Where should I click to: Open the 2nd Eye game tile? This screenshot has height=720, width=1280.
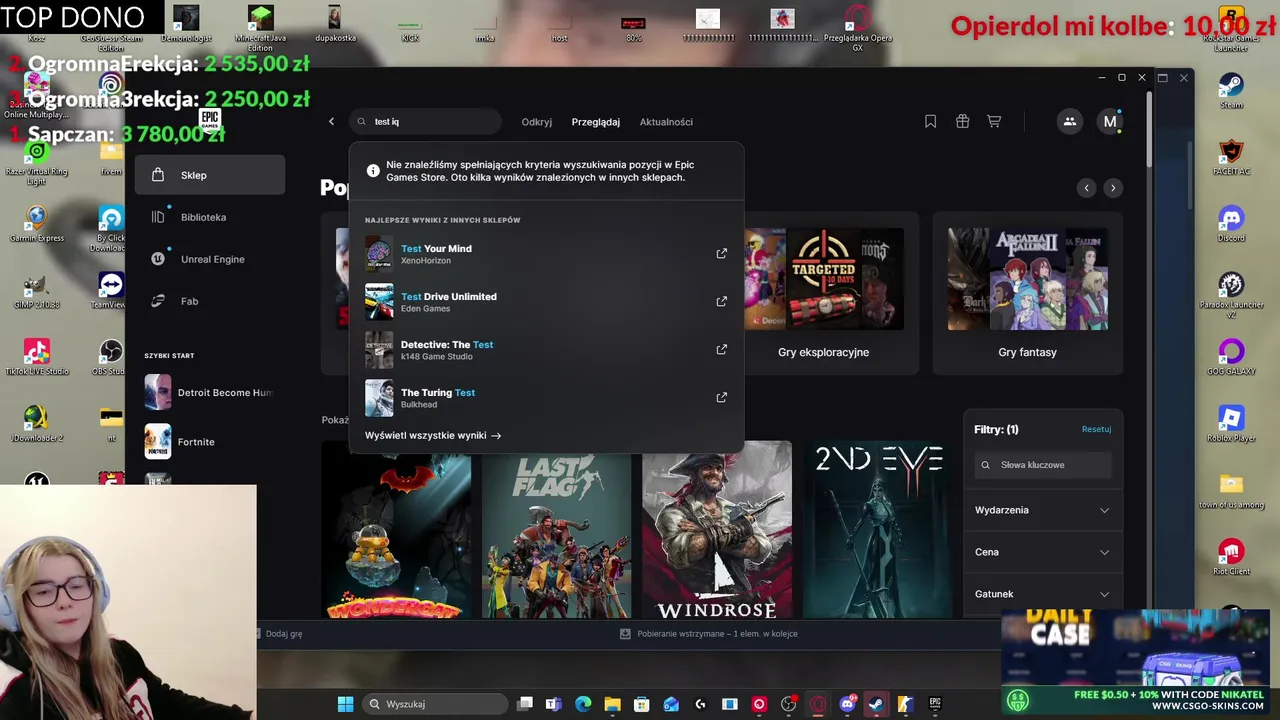pos(877,530)
